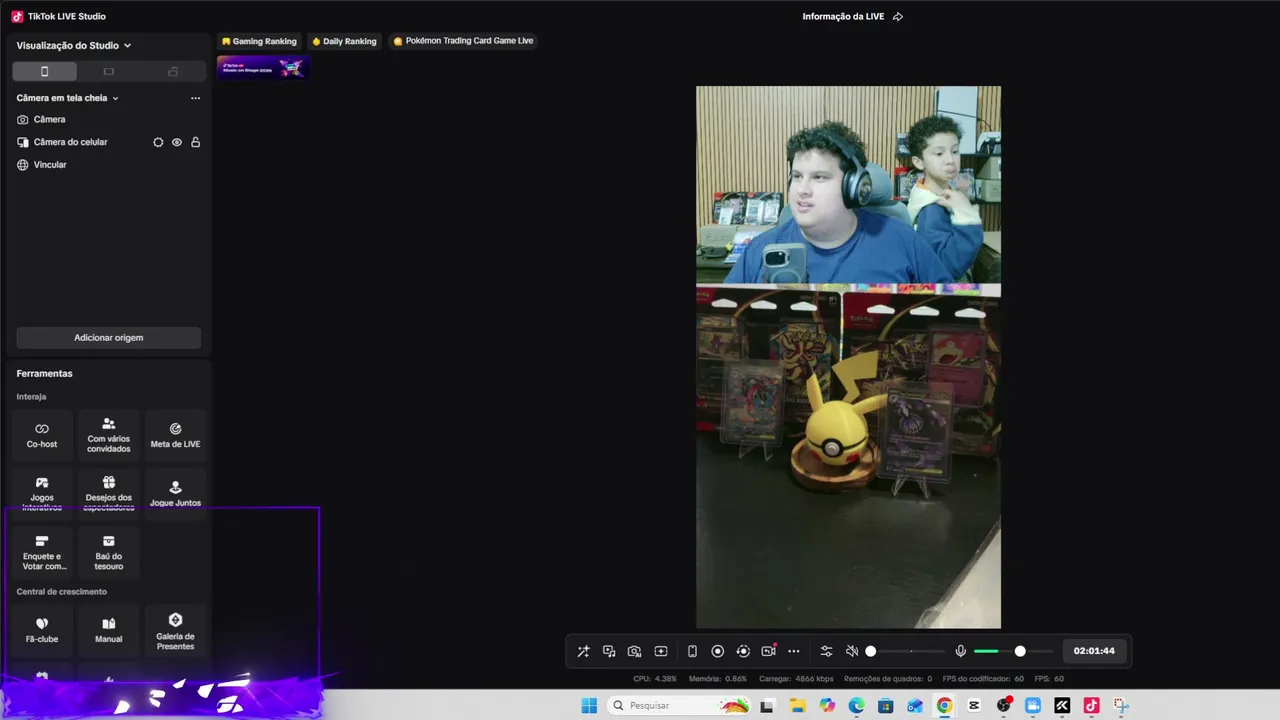The height and width of the screenshot is (720, 1280).
Task: Click the replay capture circular icon
Action: coord(743,651)
